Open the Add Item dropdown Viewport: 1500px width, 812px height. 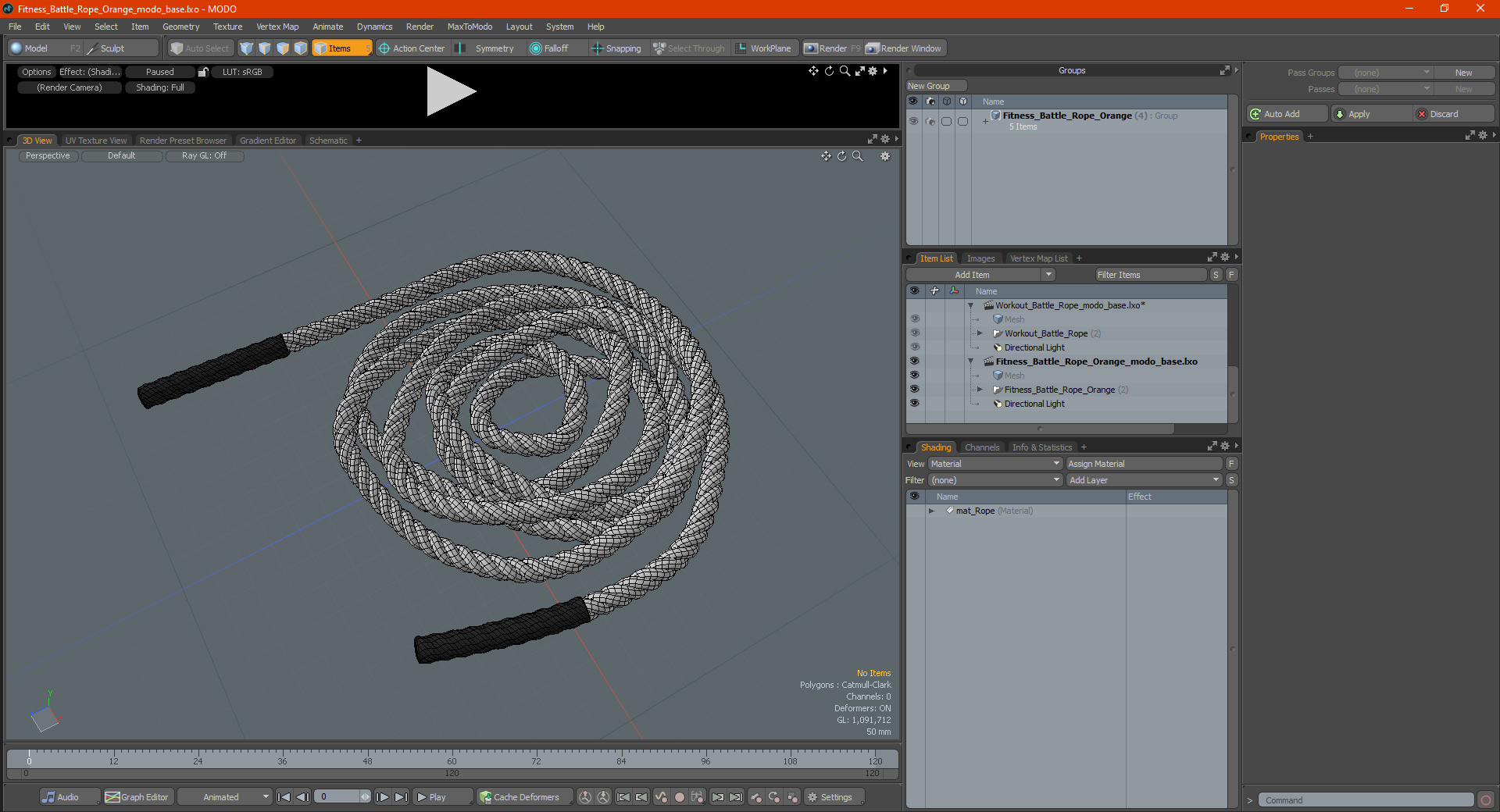(x=981, y=275)
